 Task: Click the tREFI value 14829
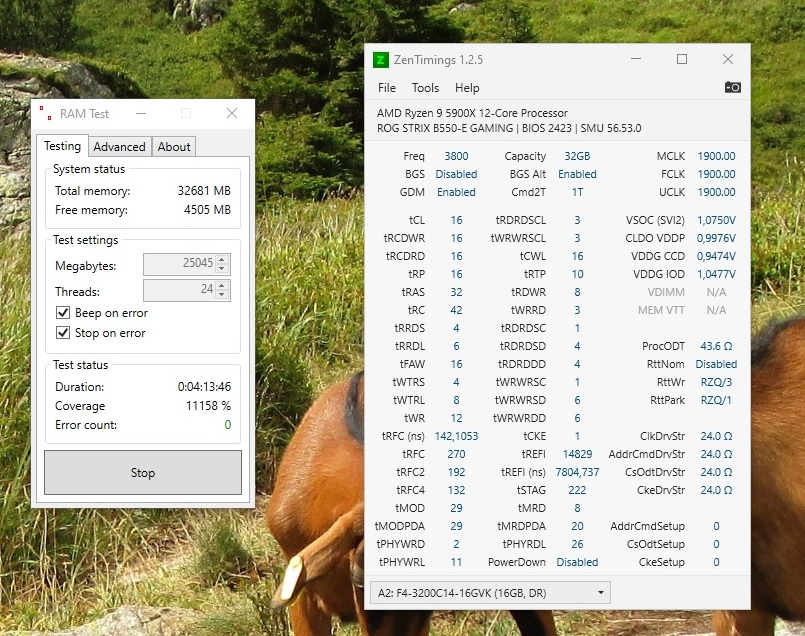(577, 454)
